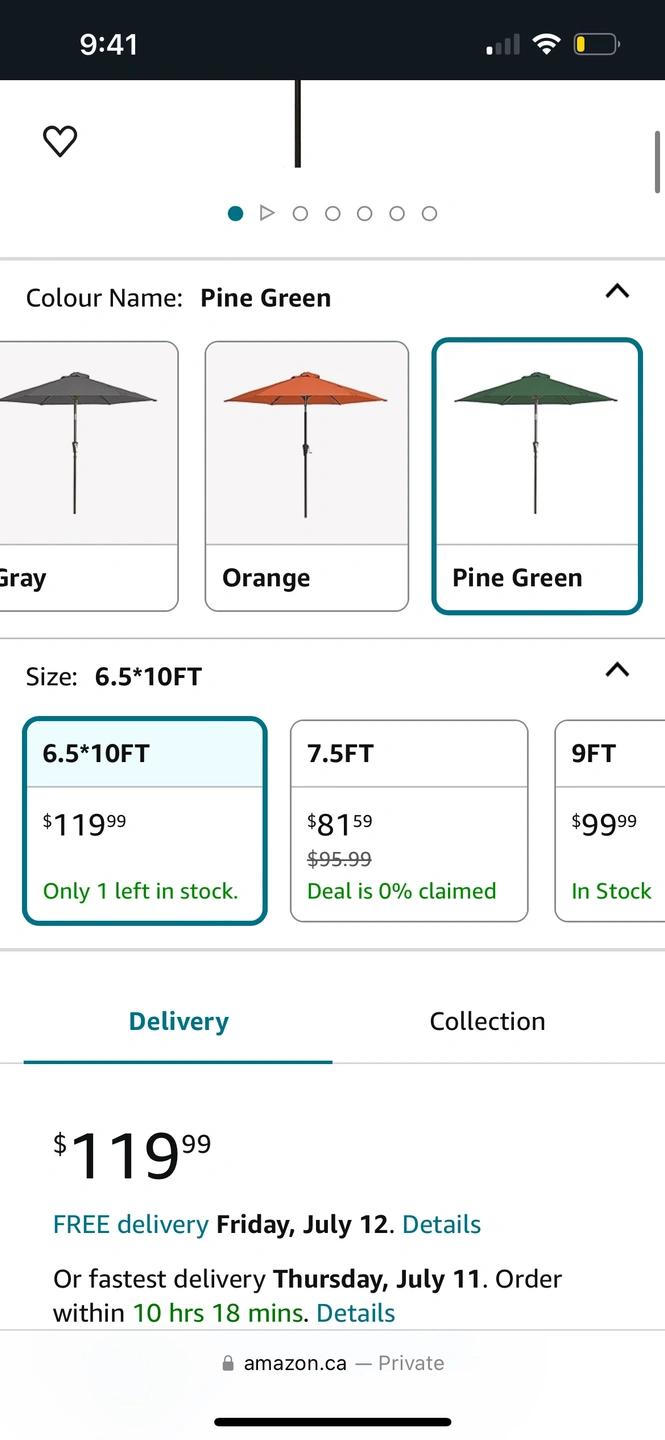Select the 9FT size option
This screenshot has width=665, height=1440.
tap(610, 820)
